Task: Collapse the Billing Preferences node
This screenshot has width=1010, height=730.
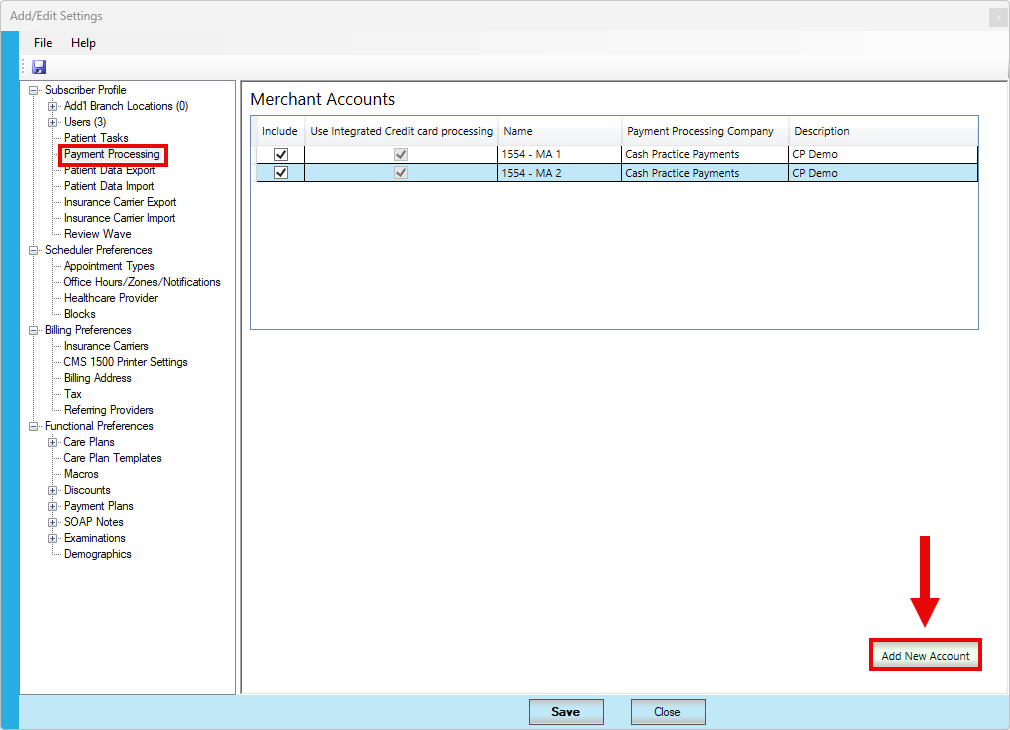Action: point(33,331)
